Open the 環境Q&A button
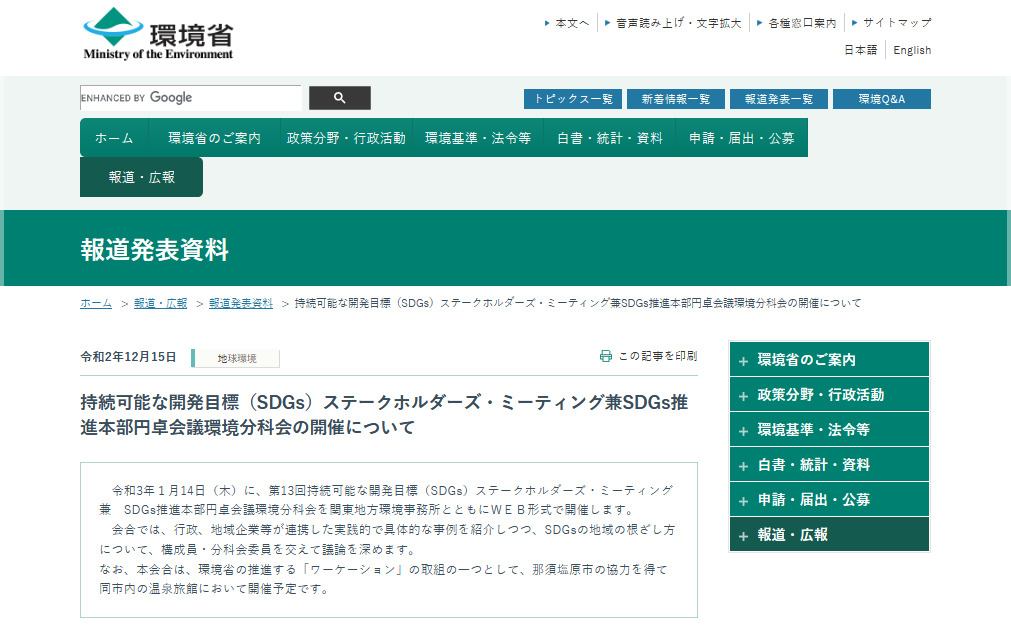The width and height of the screenshot is (1011, 633). click(x=881, y=99)
